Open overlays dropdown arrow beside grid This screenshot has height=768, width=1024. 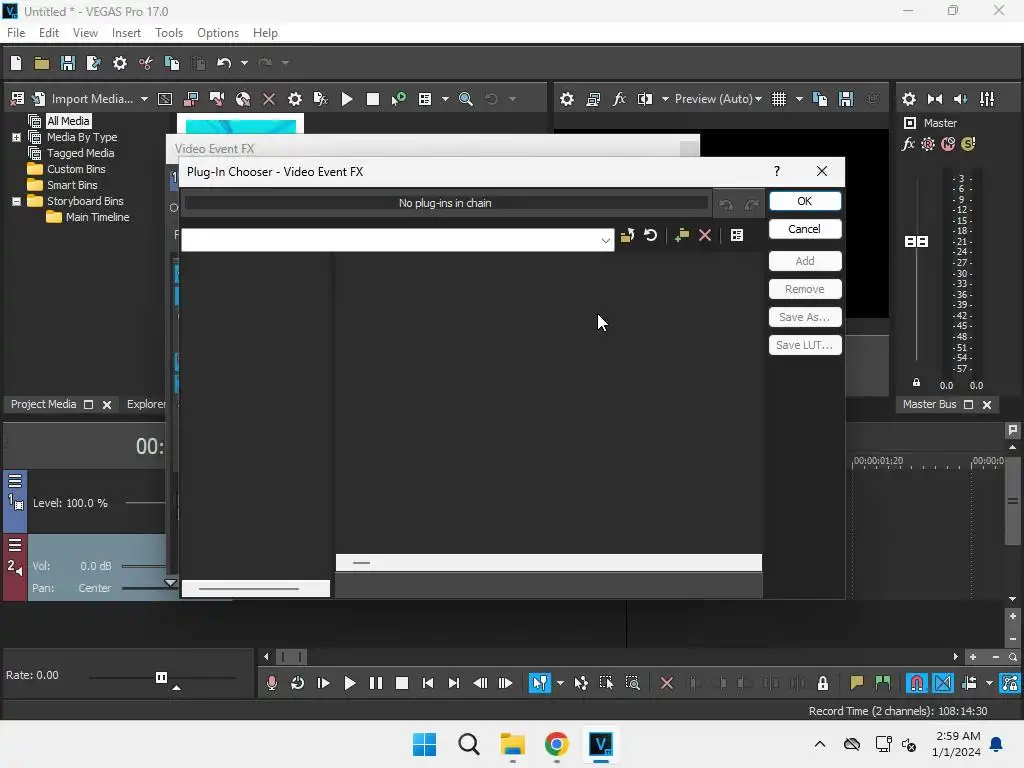click(x=799, y=99)
